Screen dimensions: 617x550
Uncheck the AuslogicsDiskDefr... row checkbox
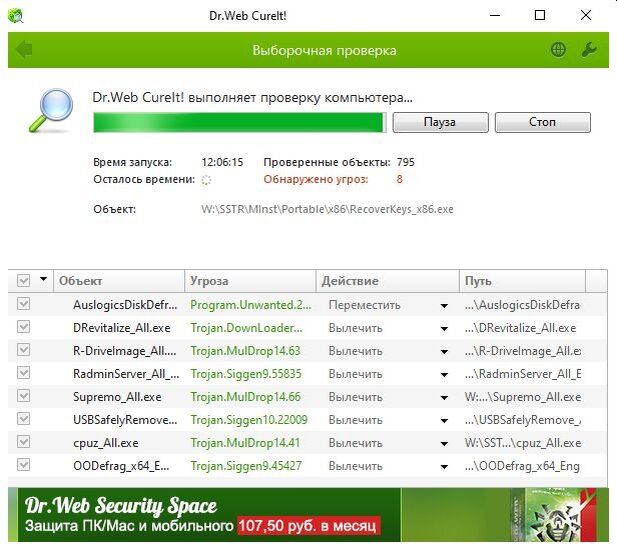pyautogui.click(x=24, y=304)
